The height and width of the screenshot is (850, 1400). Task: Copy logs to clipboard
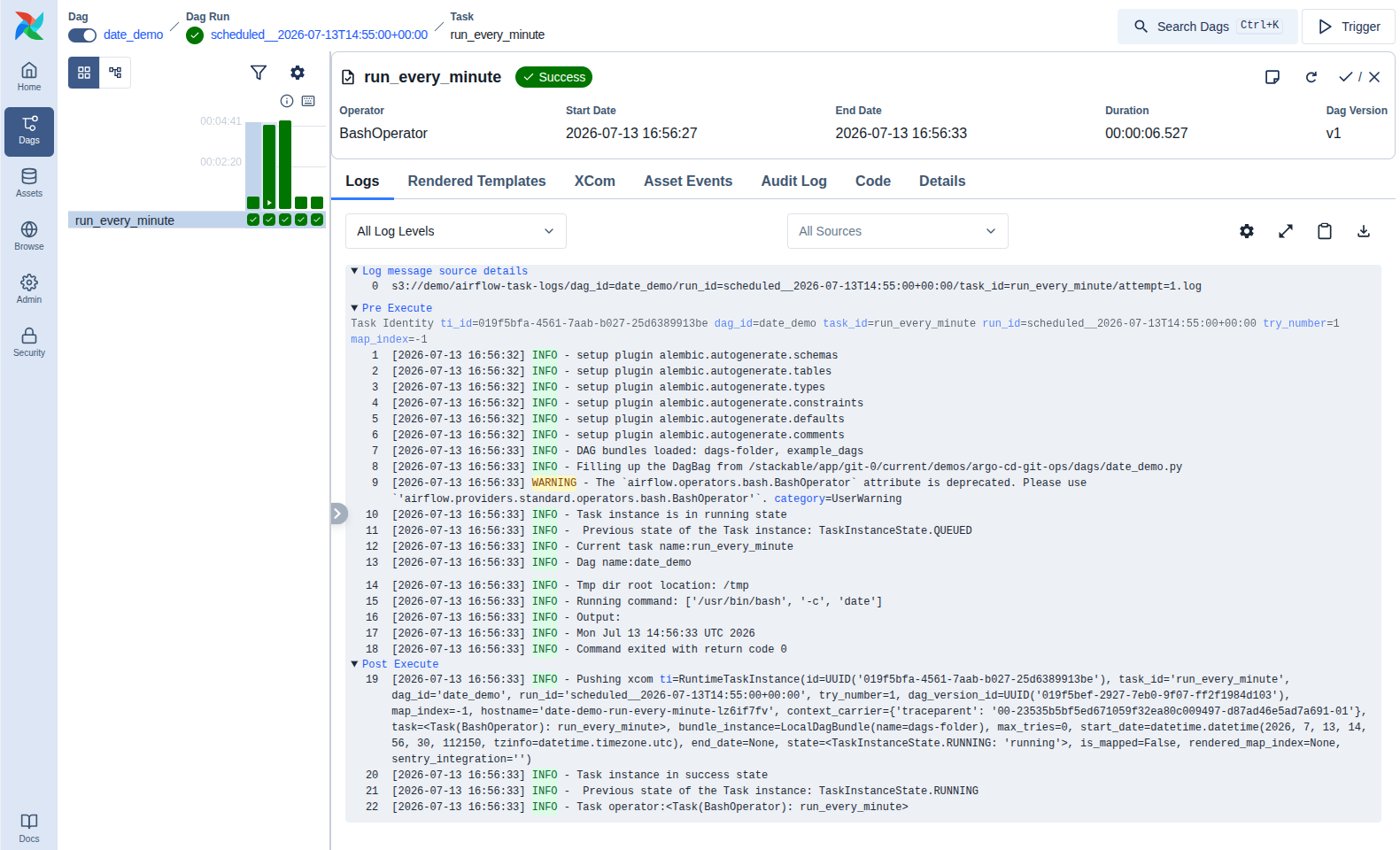1325,231
